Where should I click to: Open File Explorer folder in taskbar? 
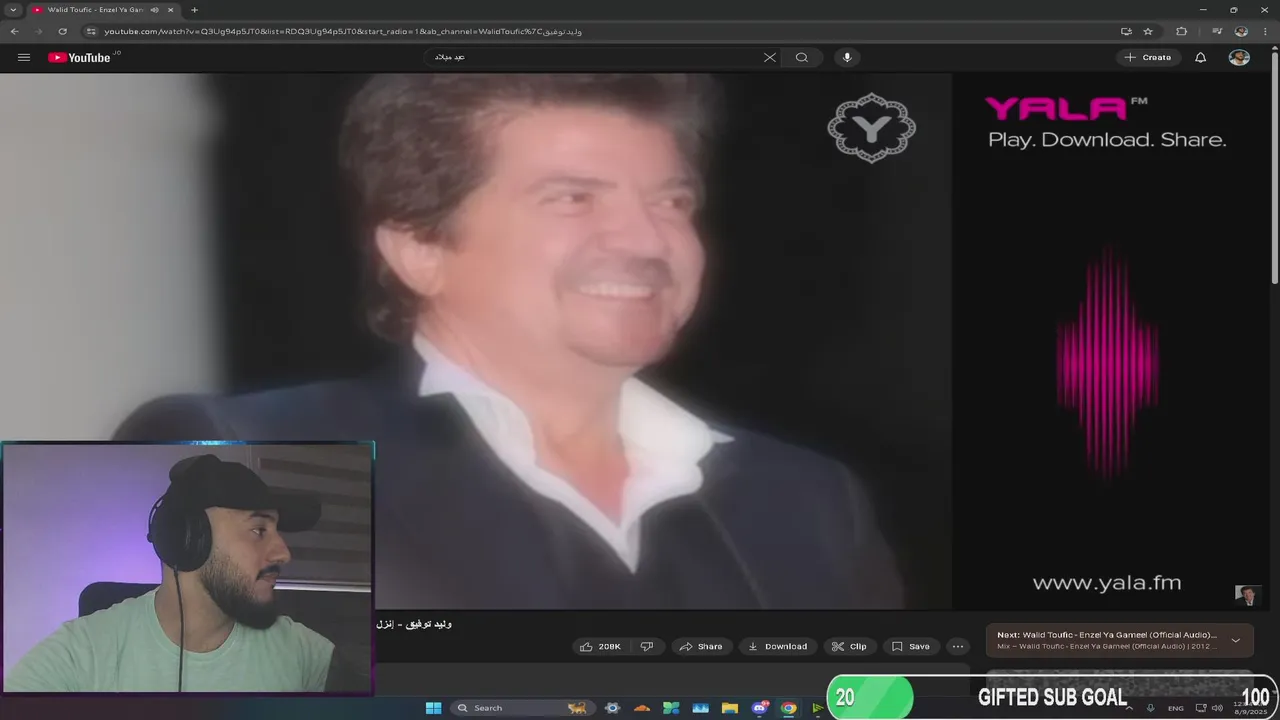pyautogui.click(x=730, y=708)
